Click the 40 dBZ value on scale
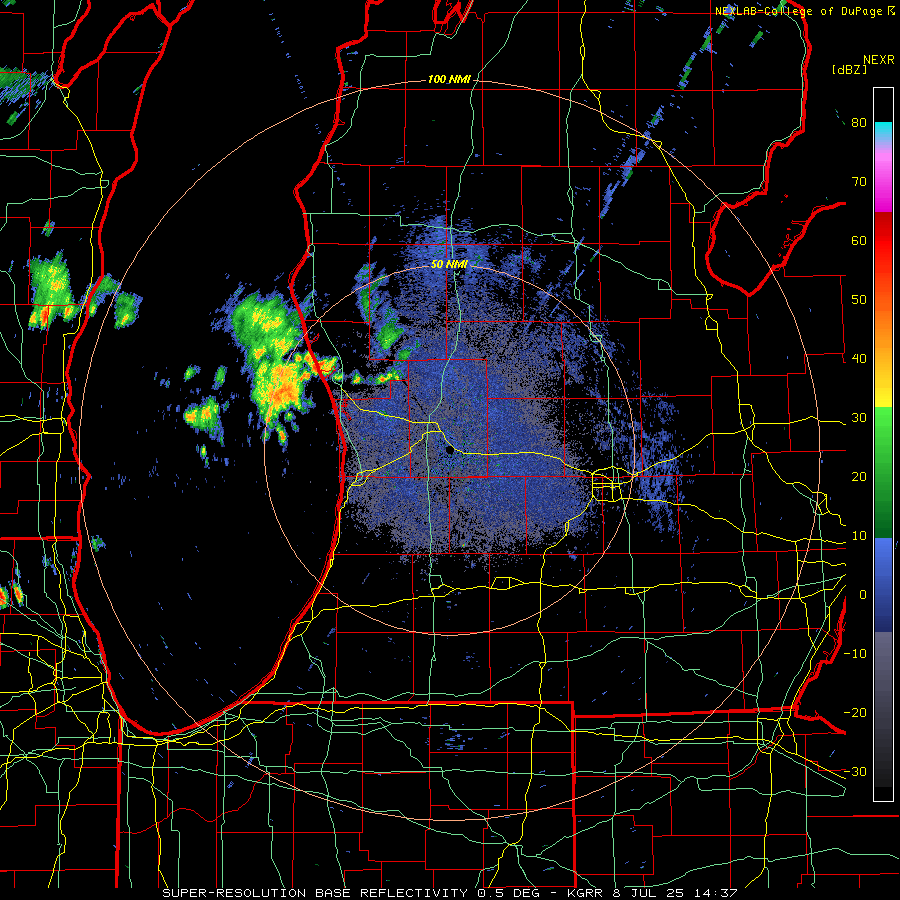Viewport: 900px width, 900px height. click(859, 359)
